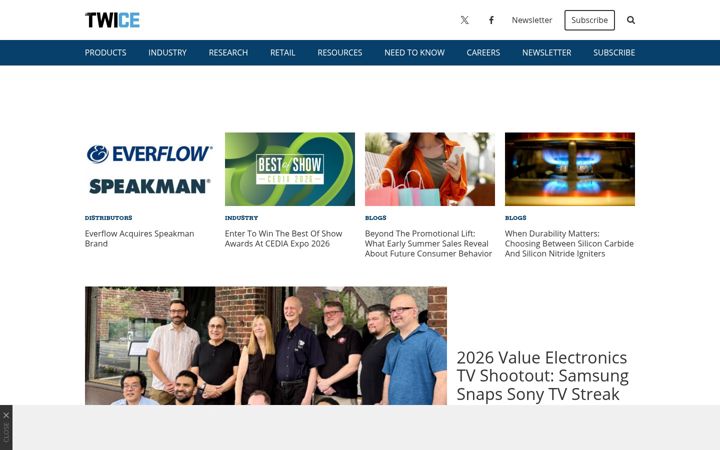Select Subscribe in the blue navigation bar
Screen dimensions: 720x450
tap(614, 53)
